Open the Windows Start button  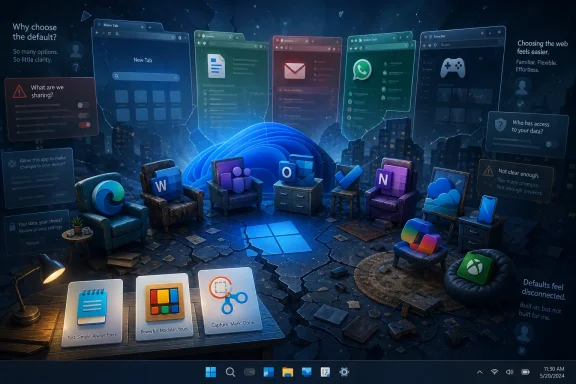(x=211, y=372)
